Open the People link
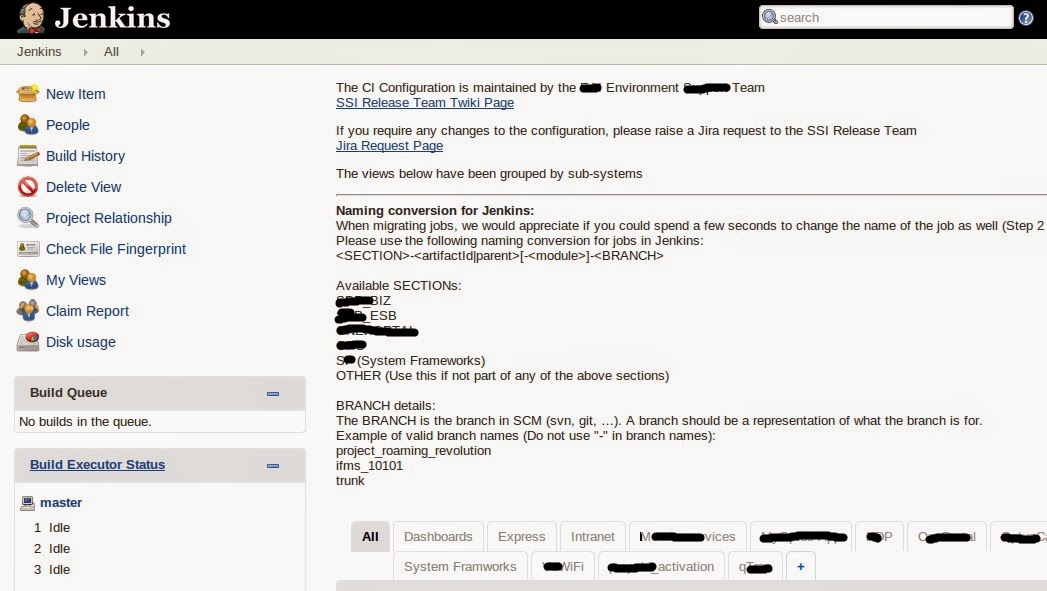Screen dimensions: 1047x591 click(x=67, y=125)
